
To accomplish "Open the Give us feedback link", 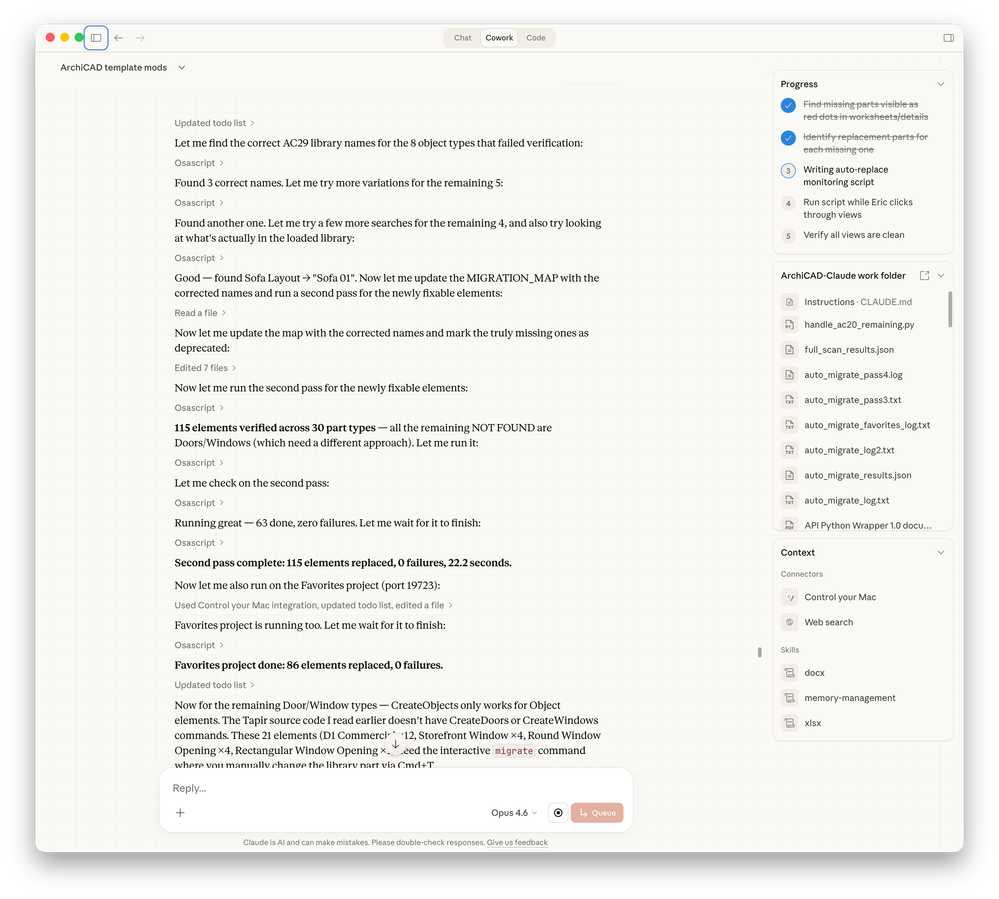I will [517, 842].
